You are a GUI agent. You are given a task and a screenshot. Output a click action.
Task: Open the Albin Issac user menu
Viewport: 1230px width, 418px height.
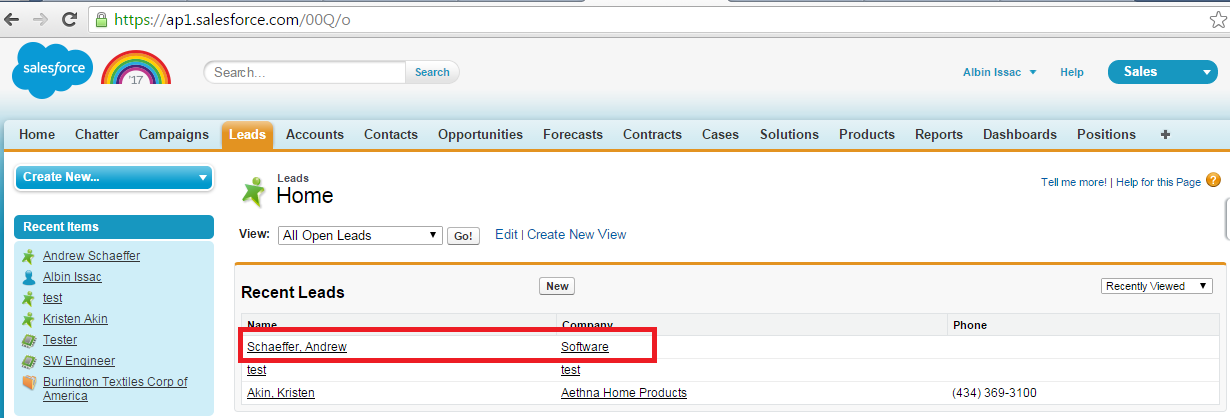pyautogui.click(x=999, y=72)
